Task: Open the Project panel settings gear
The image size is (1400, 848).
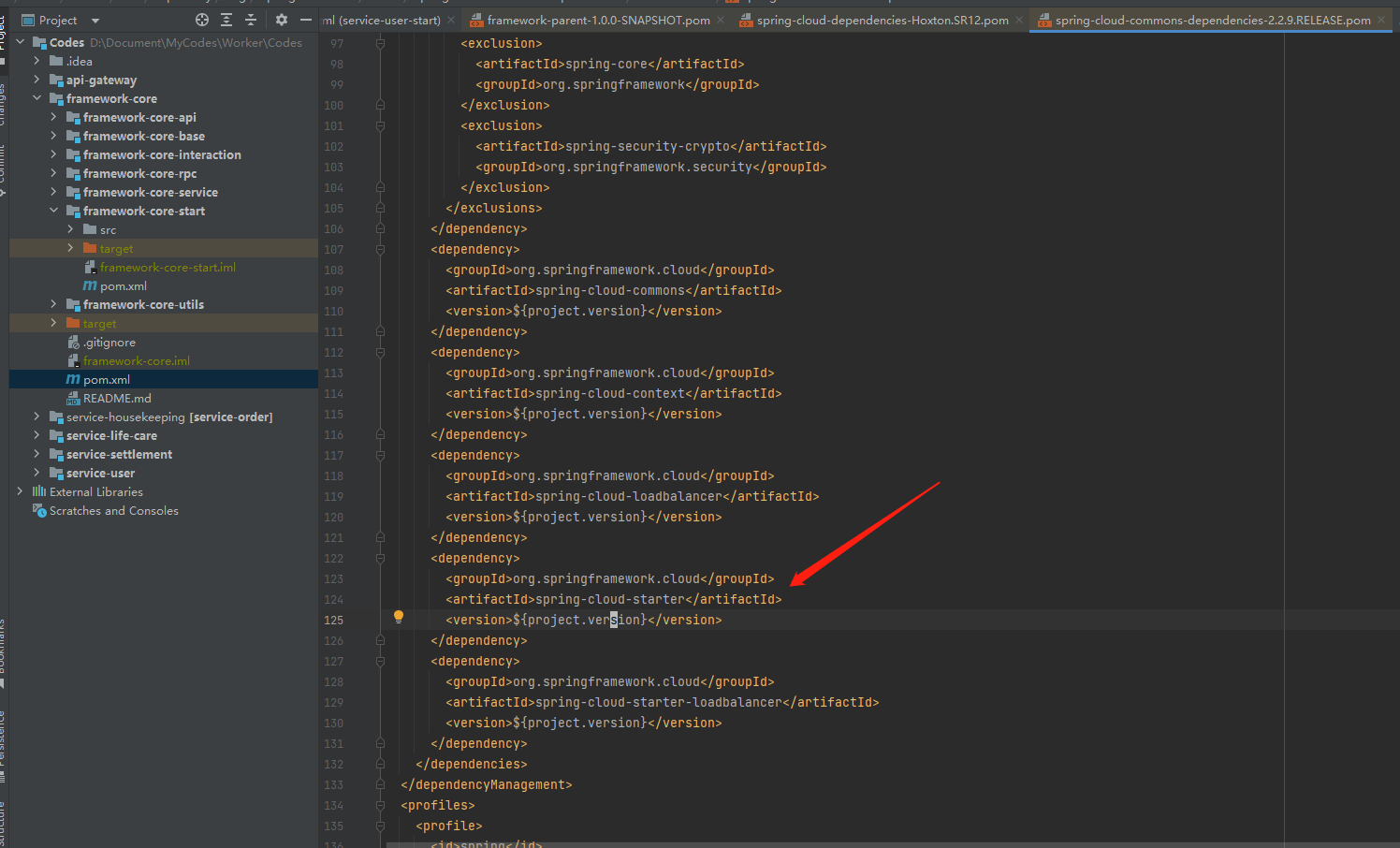Action: [x=282, y=20]
